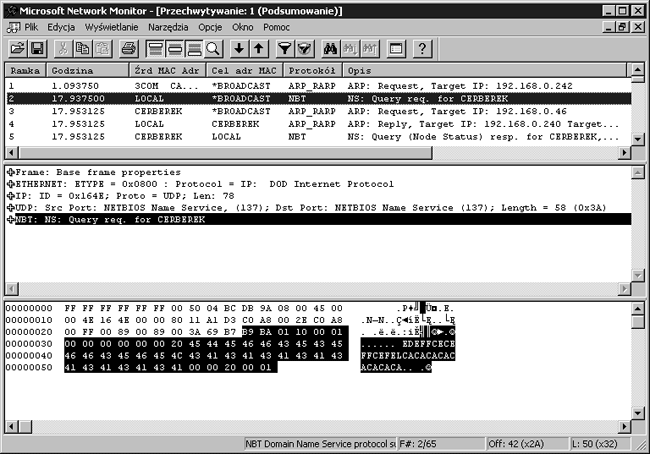Click the question mark Help icon
The width and height of the screenshot is (650, 454).
tap(421, 48)
